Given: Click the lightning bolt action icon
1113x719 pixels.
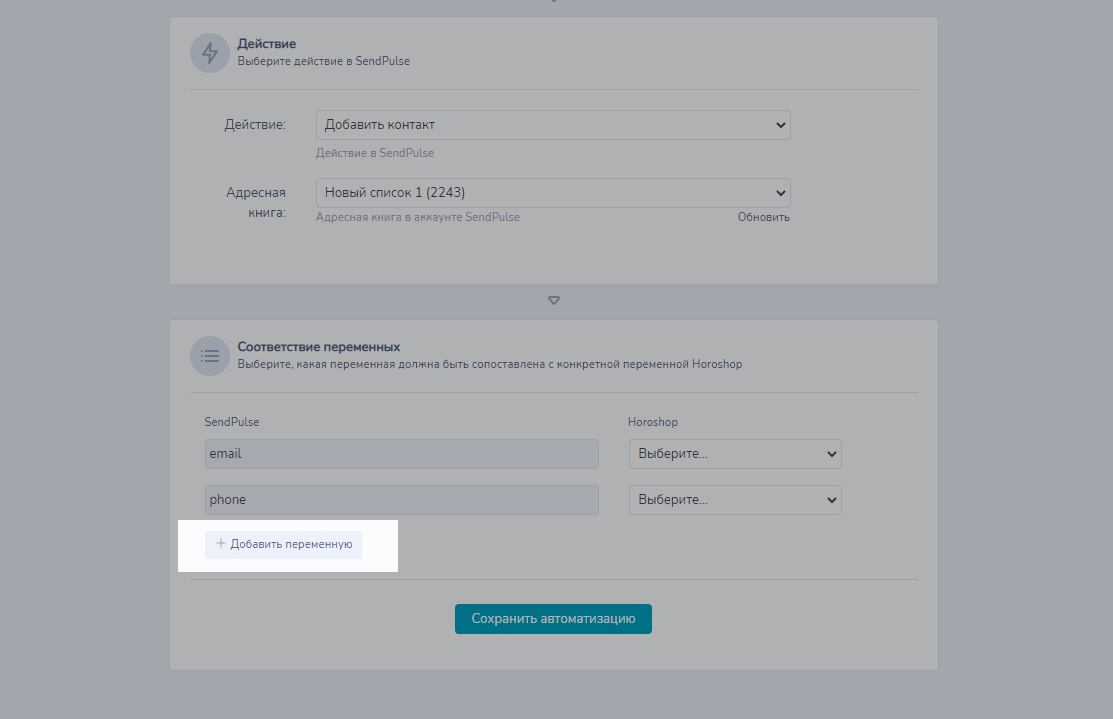Looking at the screenshot, I should click(x=210, y=53).
